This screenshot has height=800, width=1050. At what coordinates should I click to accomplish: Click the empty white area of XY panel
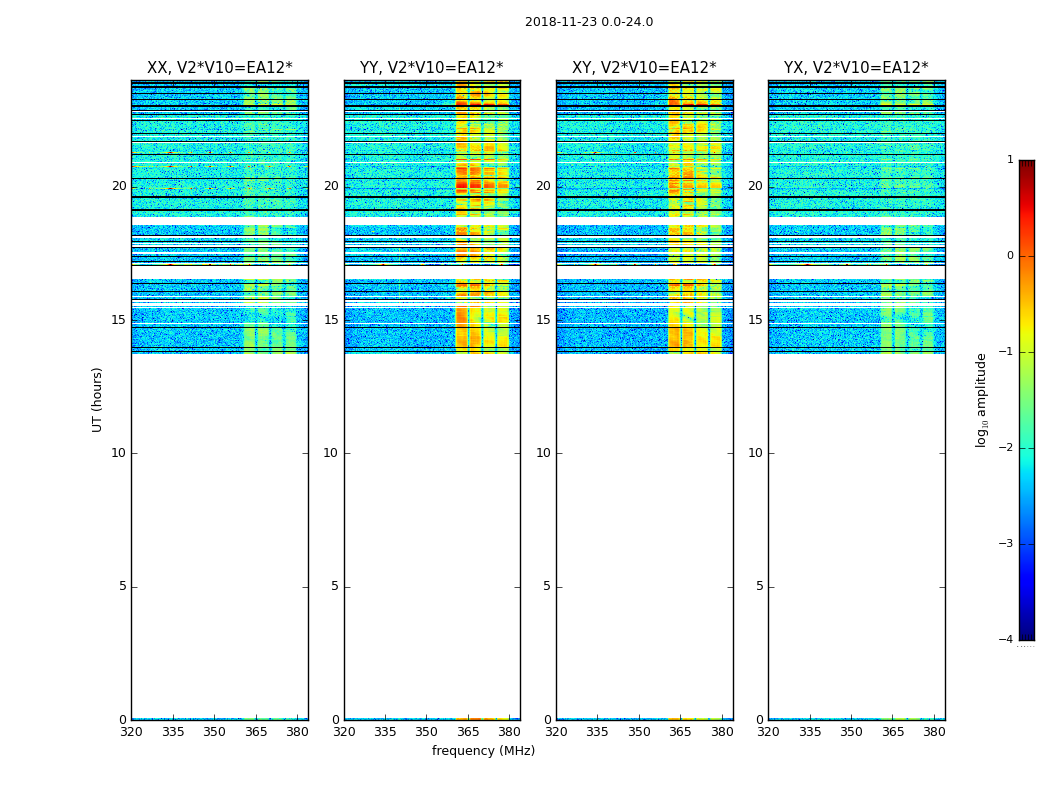coord(644,536)
